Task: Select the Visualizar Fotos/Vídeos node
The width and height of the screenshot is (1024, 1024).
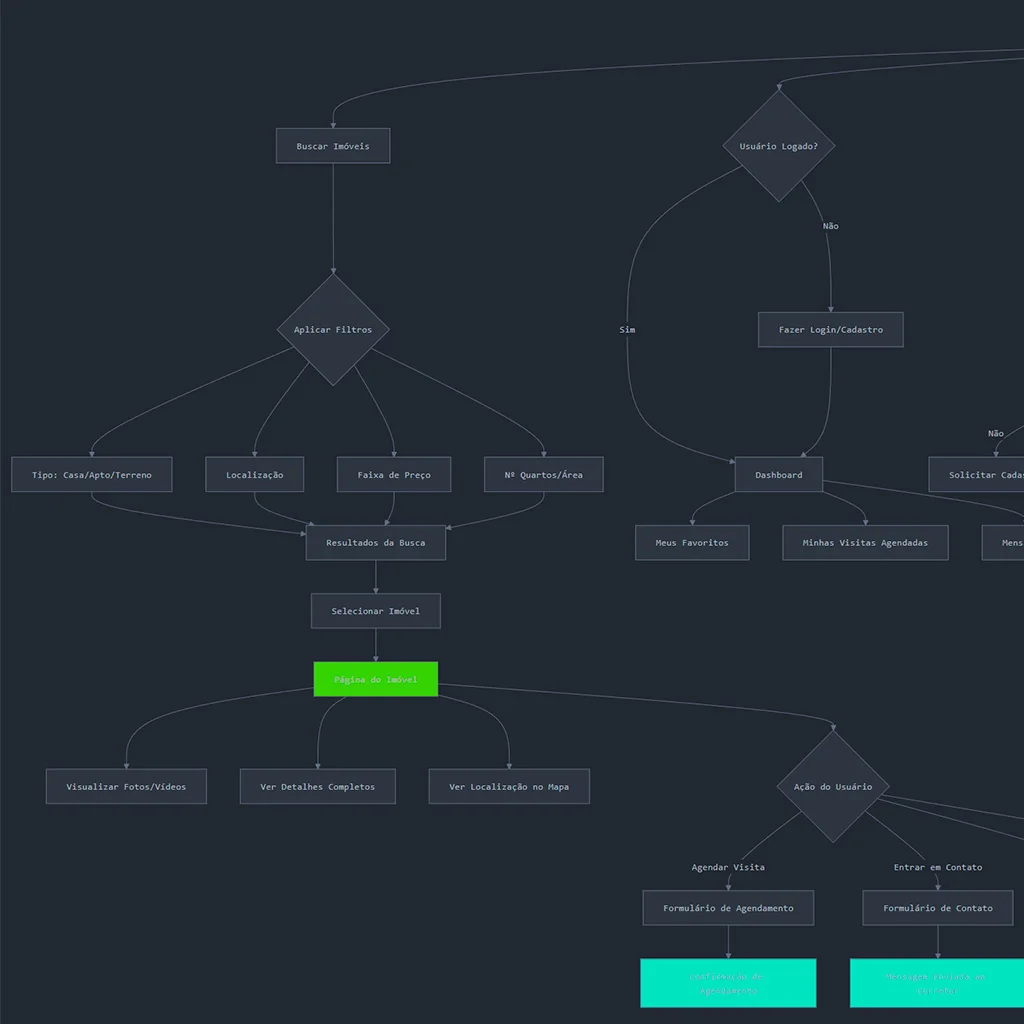Action: [126, 787]
